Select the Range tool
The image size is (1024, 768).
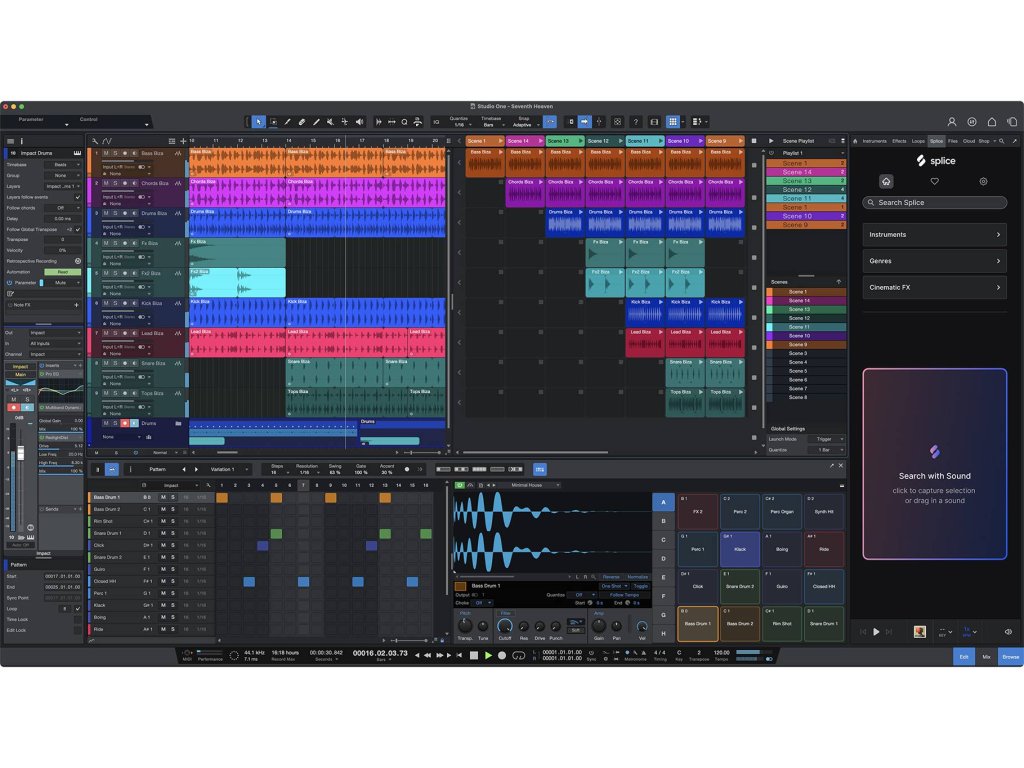[x=273, y=121]
